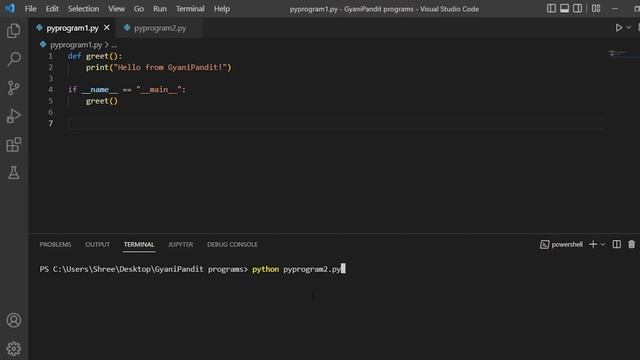Click 'def greet():' code text

95,56
